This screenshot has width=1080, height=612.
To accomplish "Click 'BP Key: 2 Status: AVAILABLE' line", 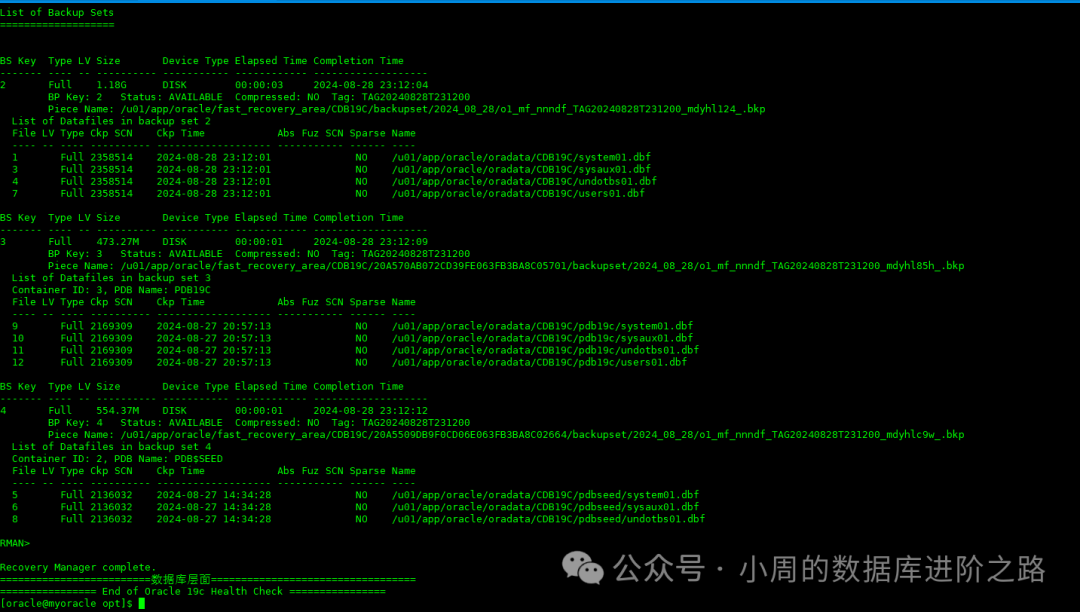I will 259,97.
